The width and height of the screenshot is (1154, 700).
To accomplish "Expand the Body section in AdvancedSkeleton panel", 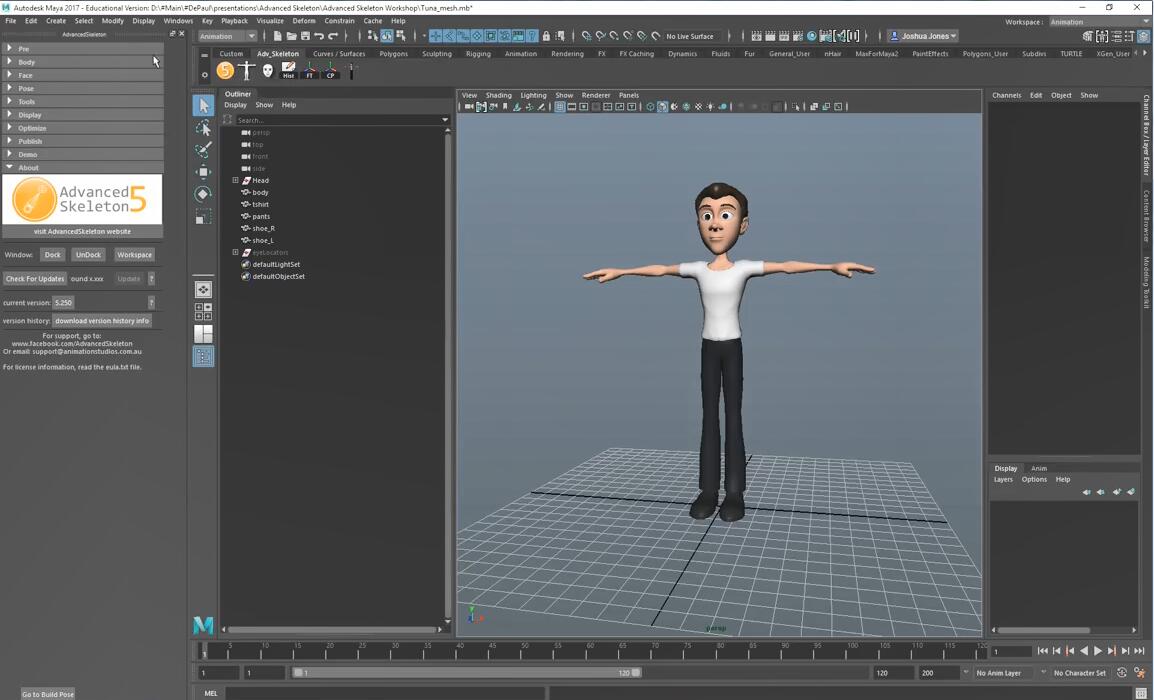I will coord(26,62).
